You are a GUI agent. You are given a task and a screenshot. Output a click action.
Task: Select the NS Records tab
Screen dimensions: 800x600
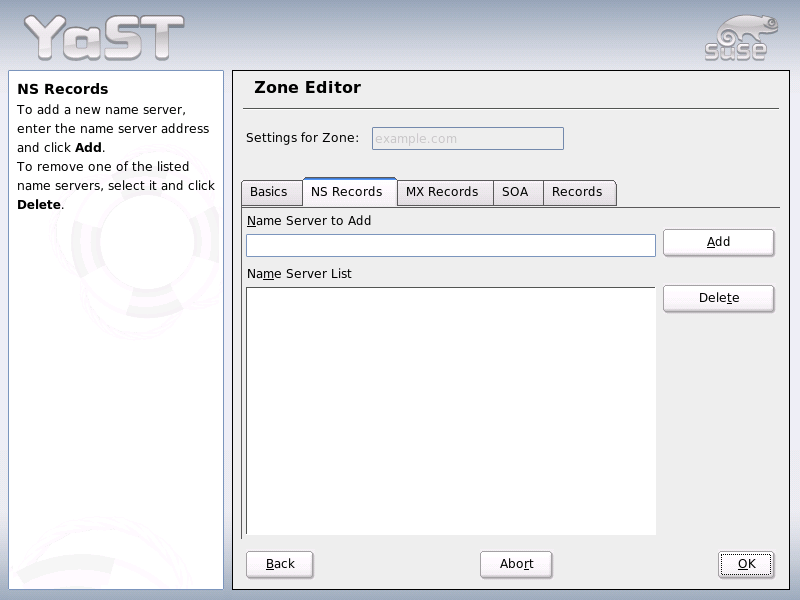pyautogui.click(x=349, y=192)
